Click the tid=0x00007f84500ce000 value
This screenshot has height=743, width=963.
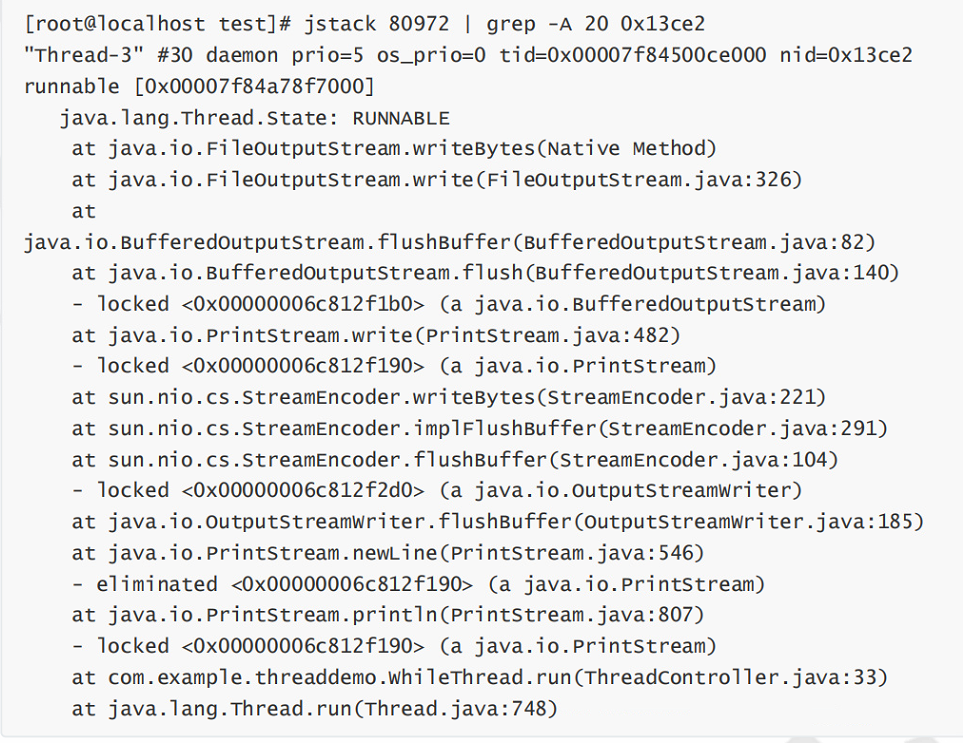632,55
